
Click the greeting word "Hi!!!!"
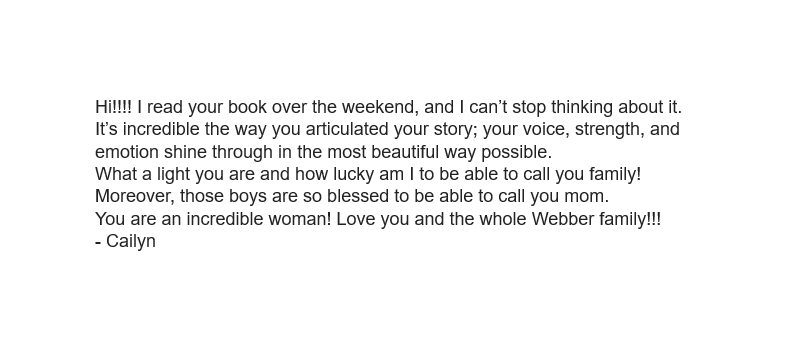113,107
